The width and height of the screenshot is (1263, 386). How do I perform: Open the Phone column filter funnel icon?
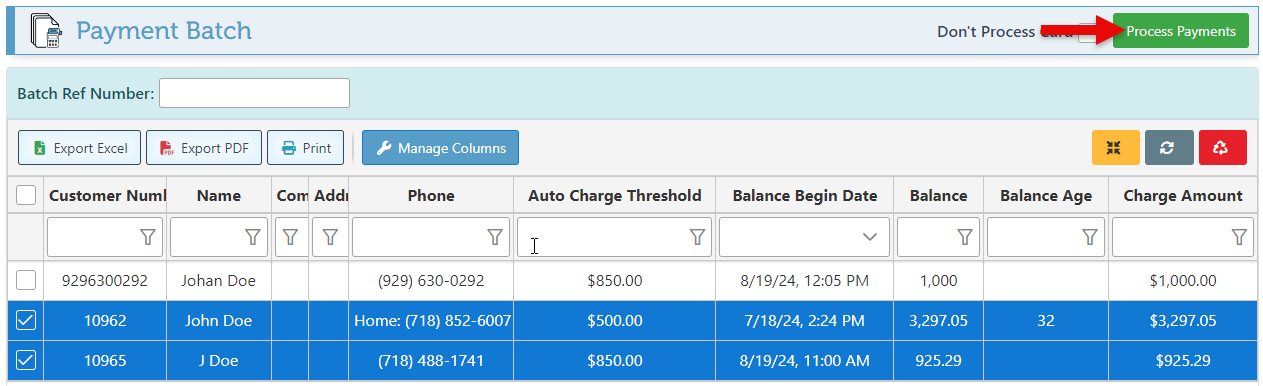[x=495, y=237]
